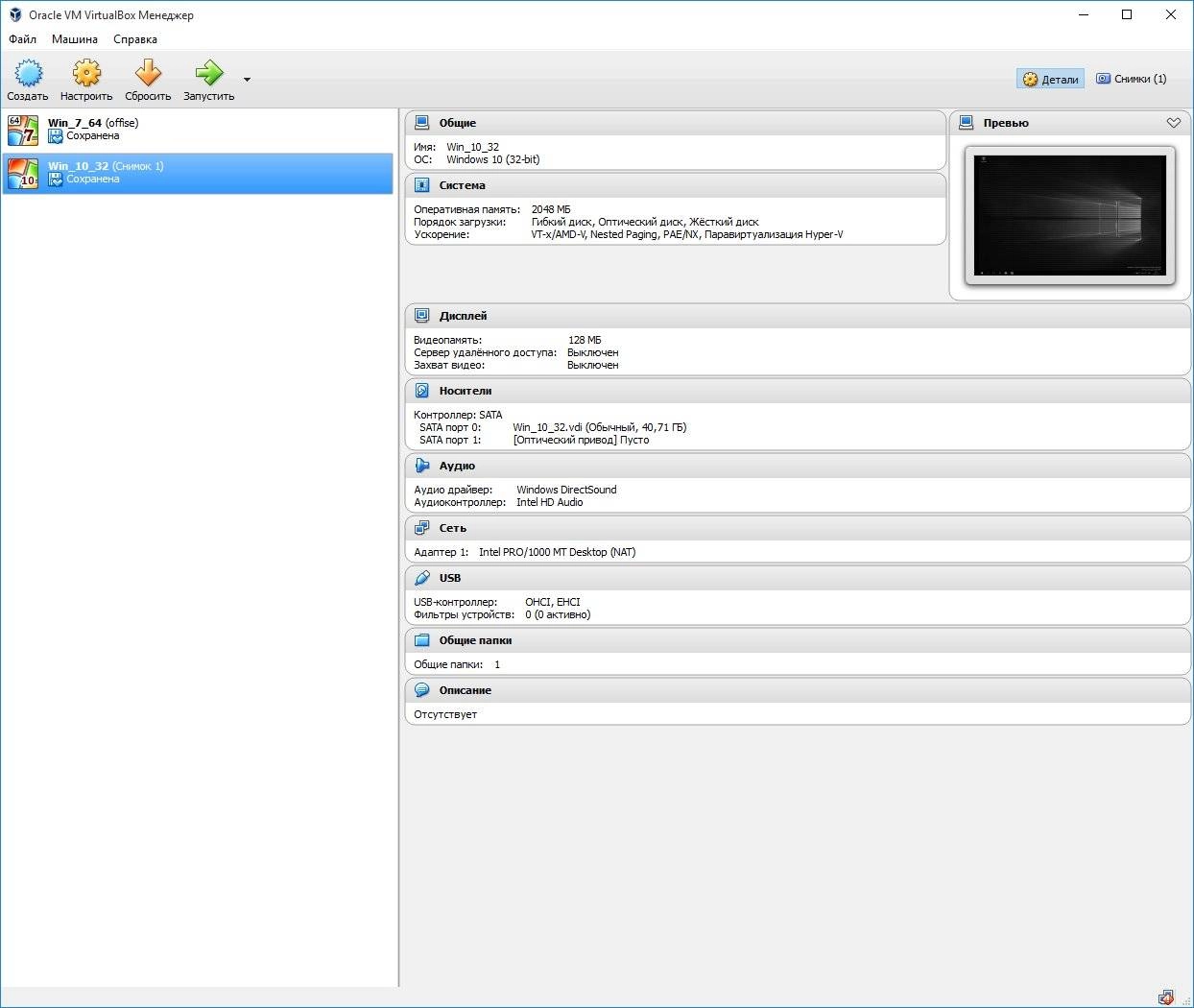Click the saved-state icon under Win_7_64
Image resolution: width=1194 pixels, height=1008 pixels.
56,136
